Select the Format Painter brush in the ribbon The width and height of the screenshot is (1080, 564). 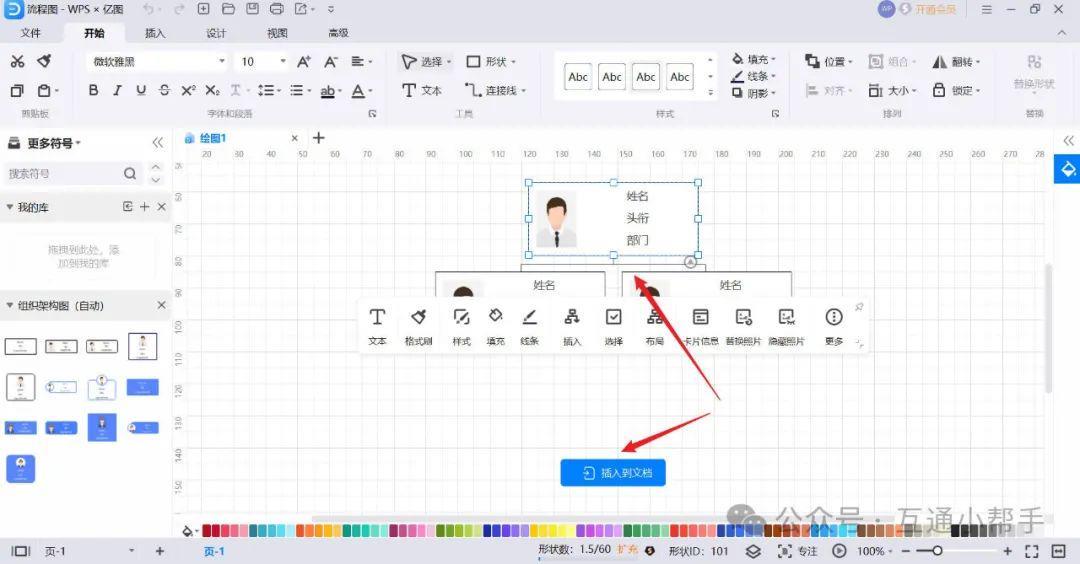45,61
